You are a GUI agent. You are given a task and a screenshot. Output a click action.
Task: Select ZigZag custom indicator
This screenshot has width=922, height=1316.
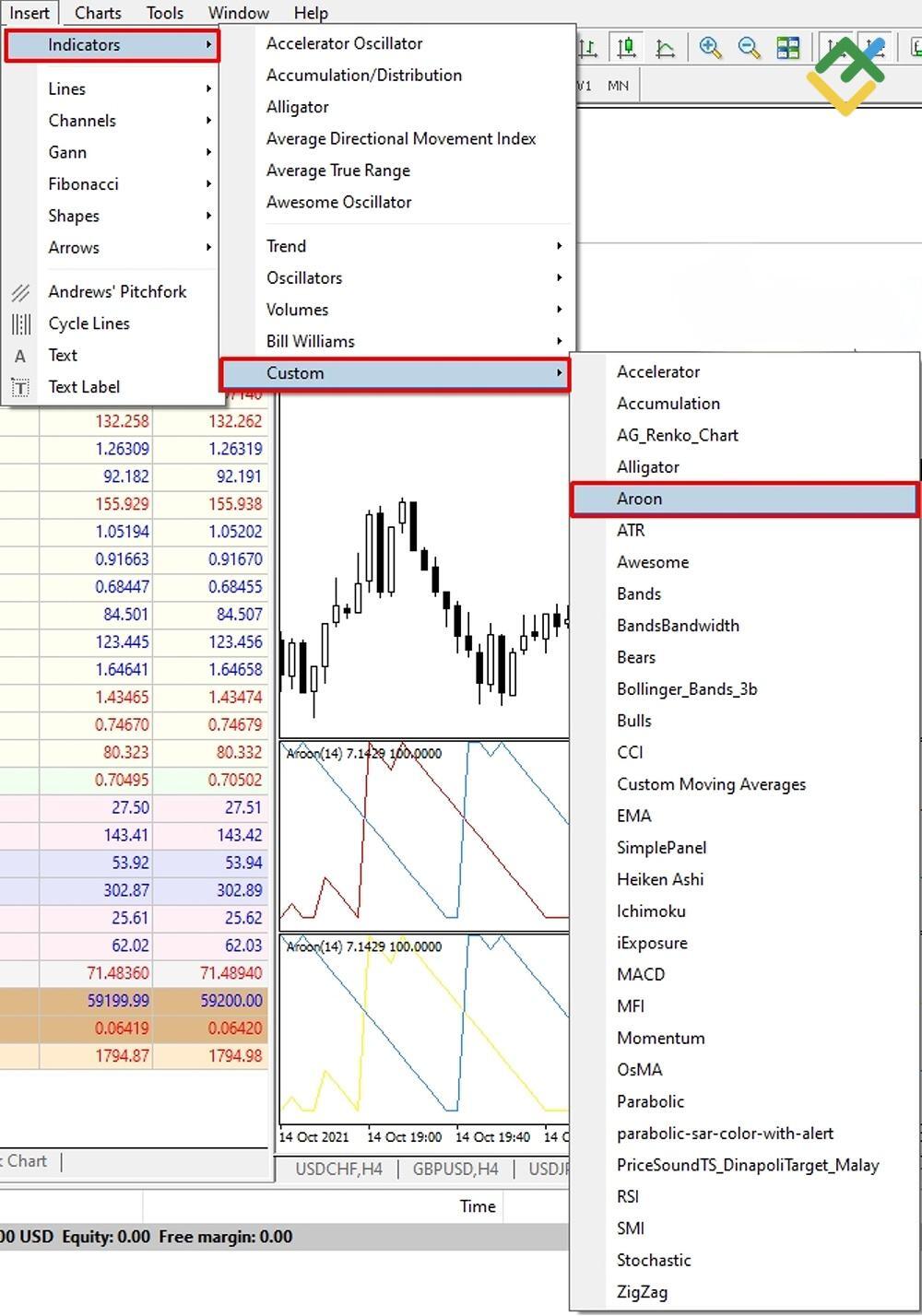click(x=745, y=1293)
